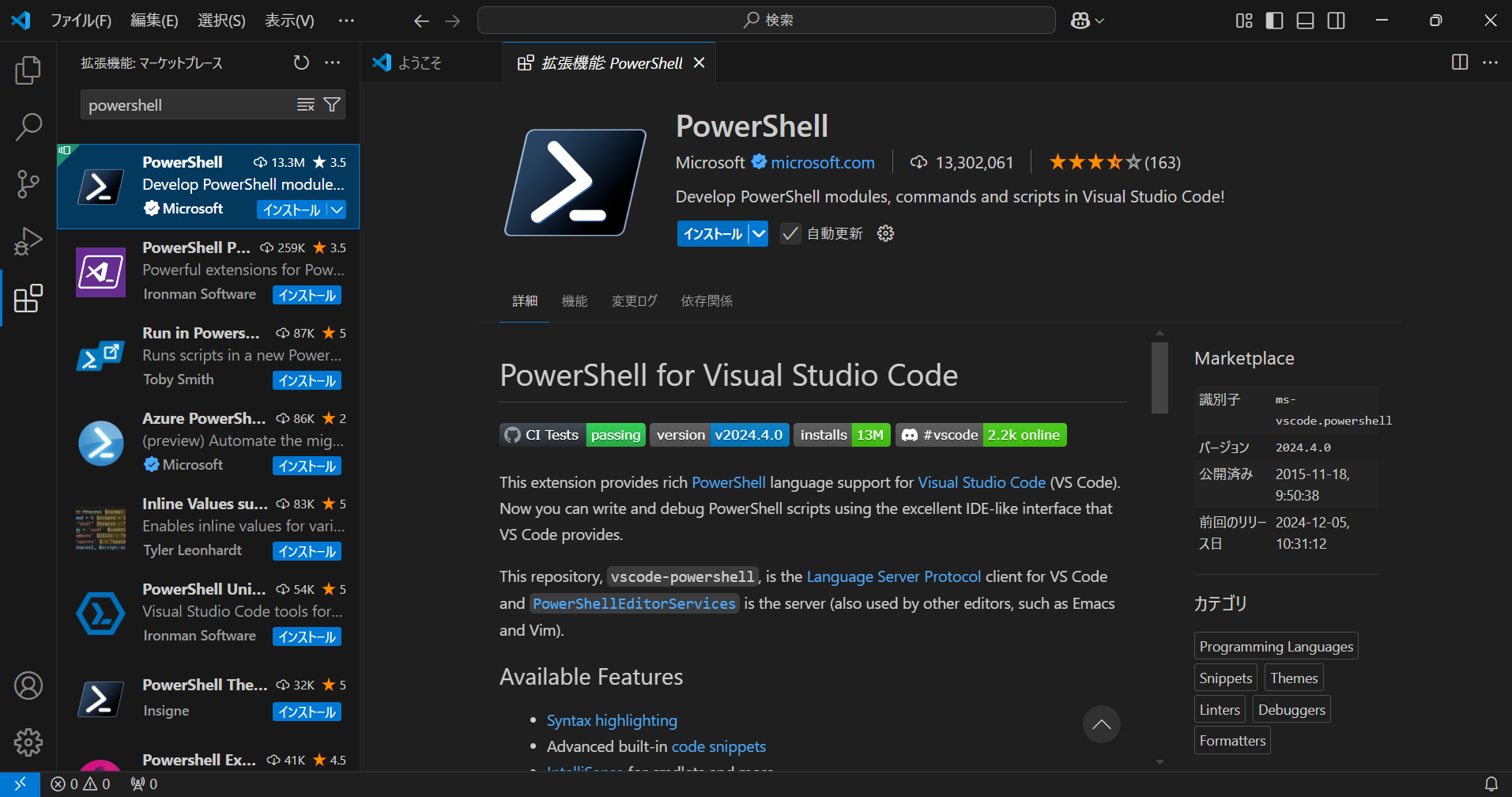This screenshot has height=797, width=1512.
Task: Select the Search icon in activity bar
Action: tap(28, 127)
